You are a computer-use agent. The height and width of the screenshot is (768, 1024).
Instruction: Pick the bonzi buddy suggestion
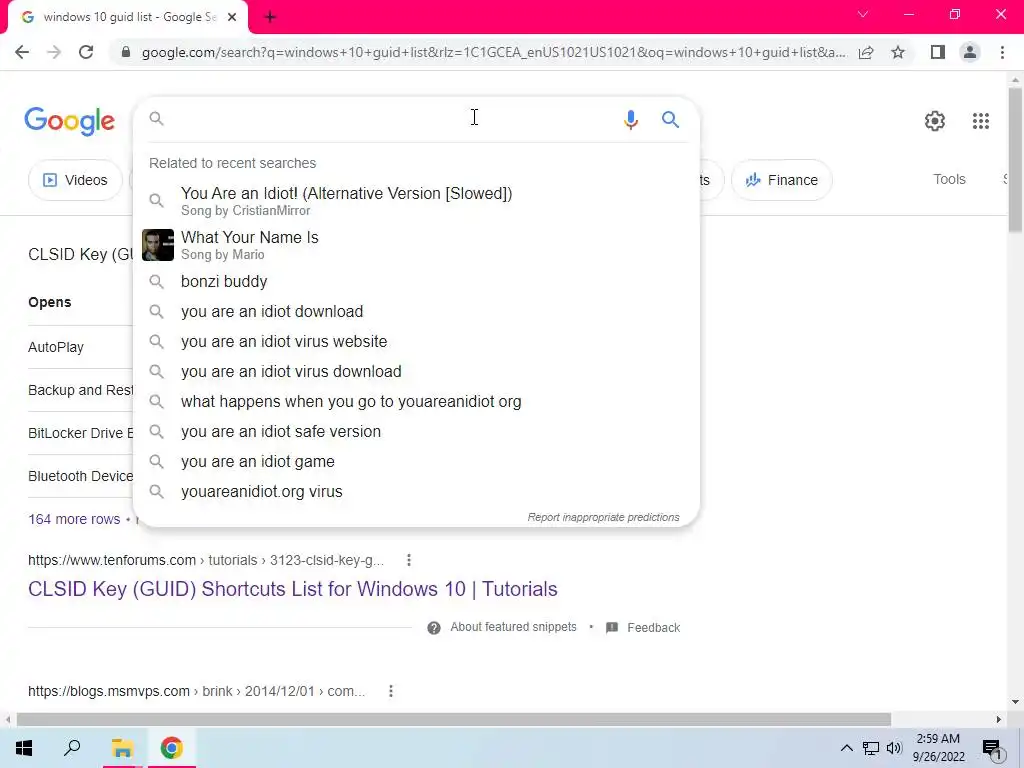(416, 281)
